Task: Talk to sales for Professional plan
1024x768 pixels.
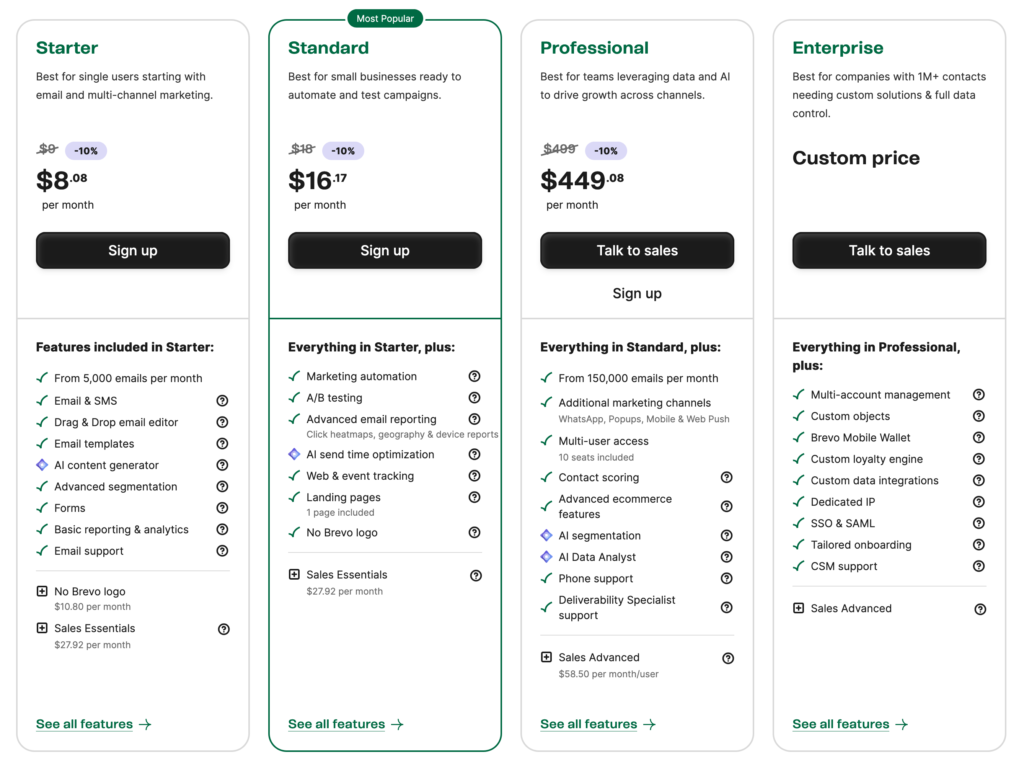Action: pos(637,251)
